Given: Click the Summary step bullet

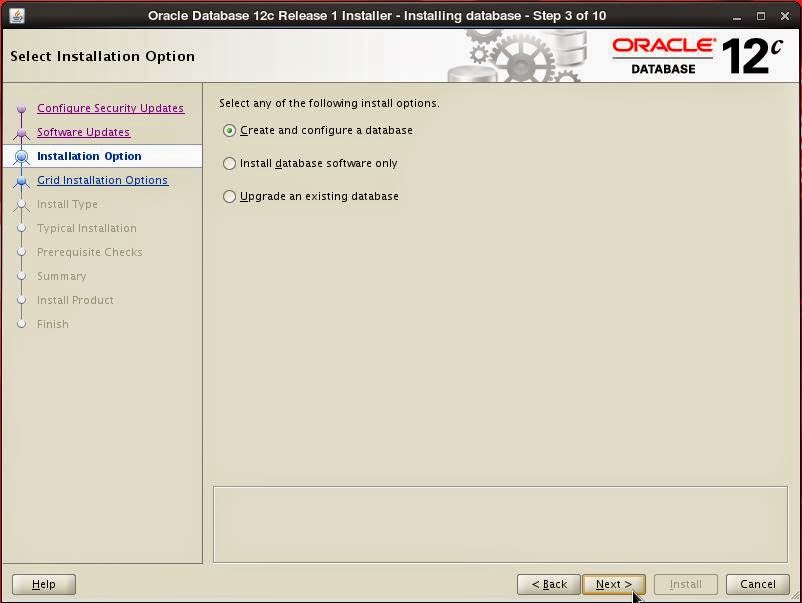Looking at the screenshot, I should (x=21, y=276).
